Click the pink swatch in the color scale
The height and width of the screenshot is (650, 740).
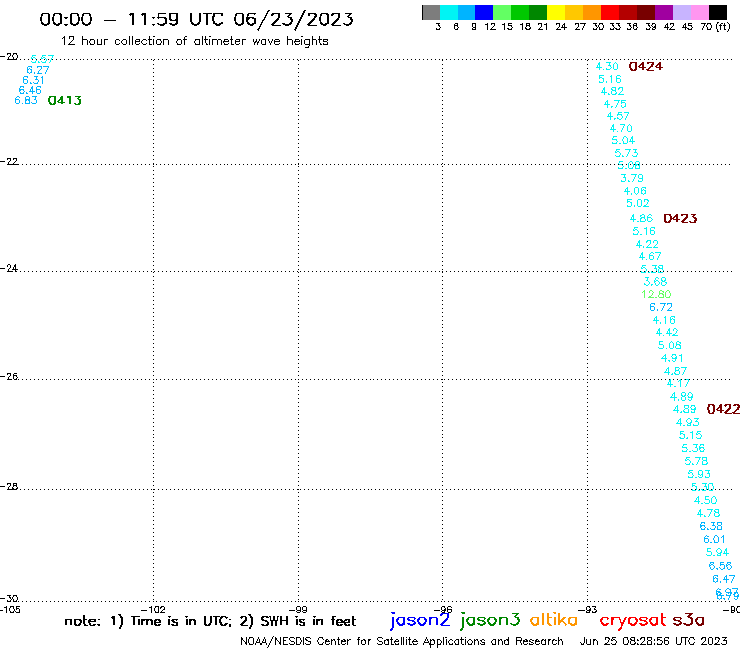point(699,12)
